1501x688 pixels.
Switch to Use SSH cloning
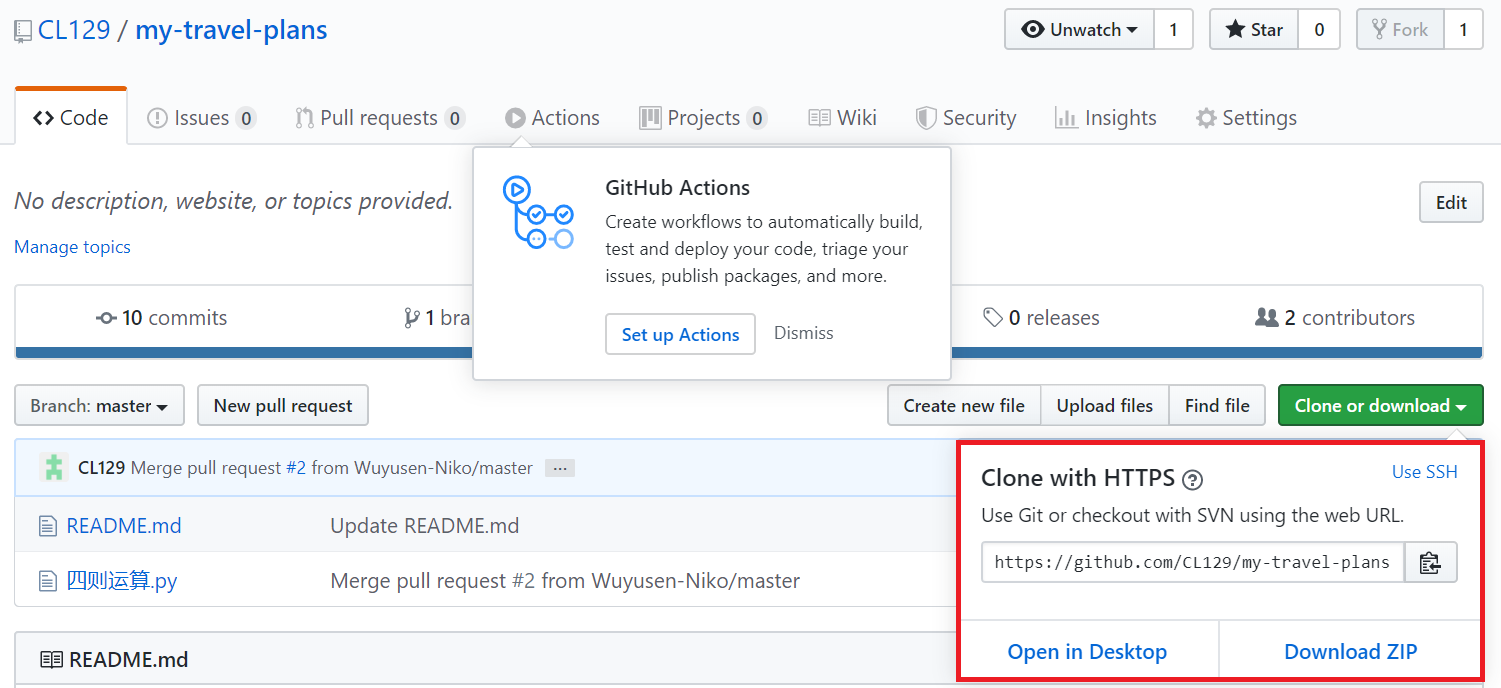coord(1425,472)
